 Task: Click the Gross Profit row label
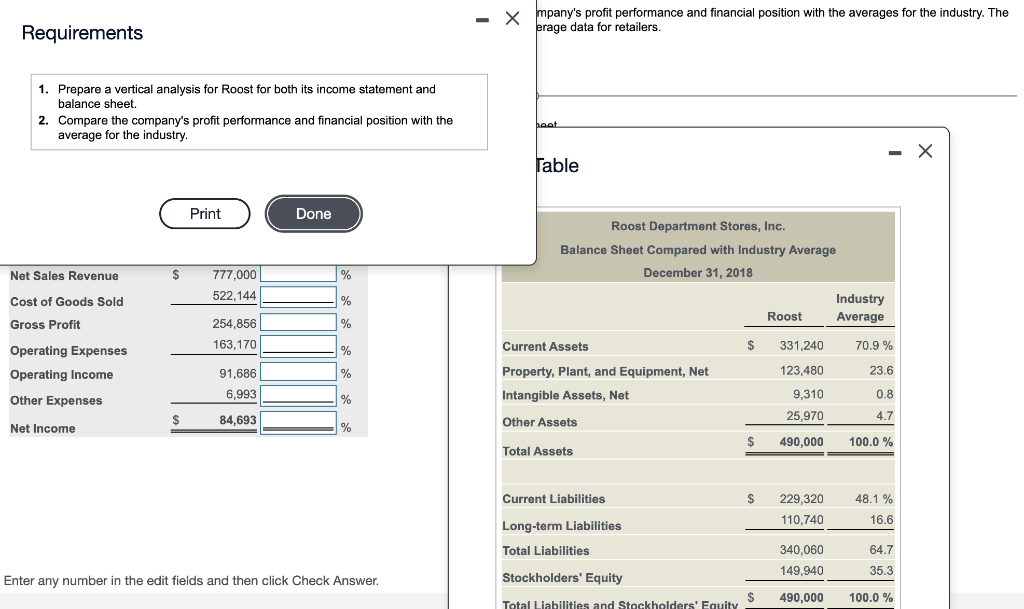(x=45, y=324)
